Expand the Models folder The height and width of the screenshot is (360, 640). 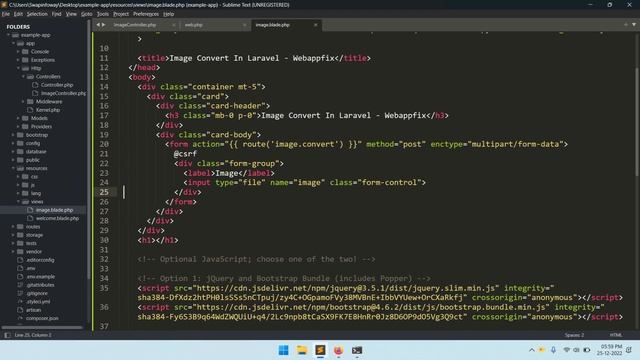18,118
